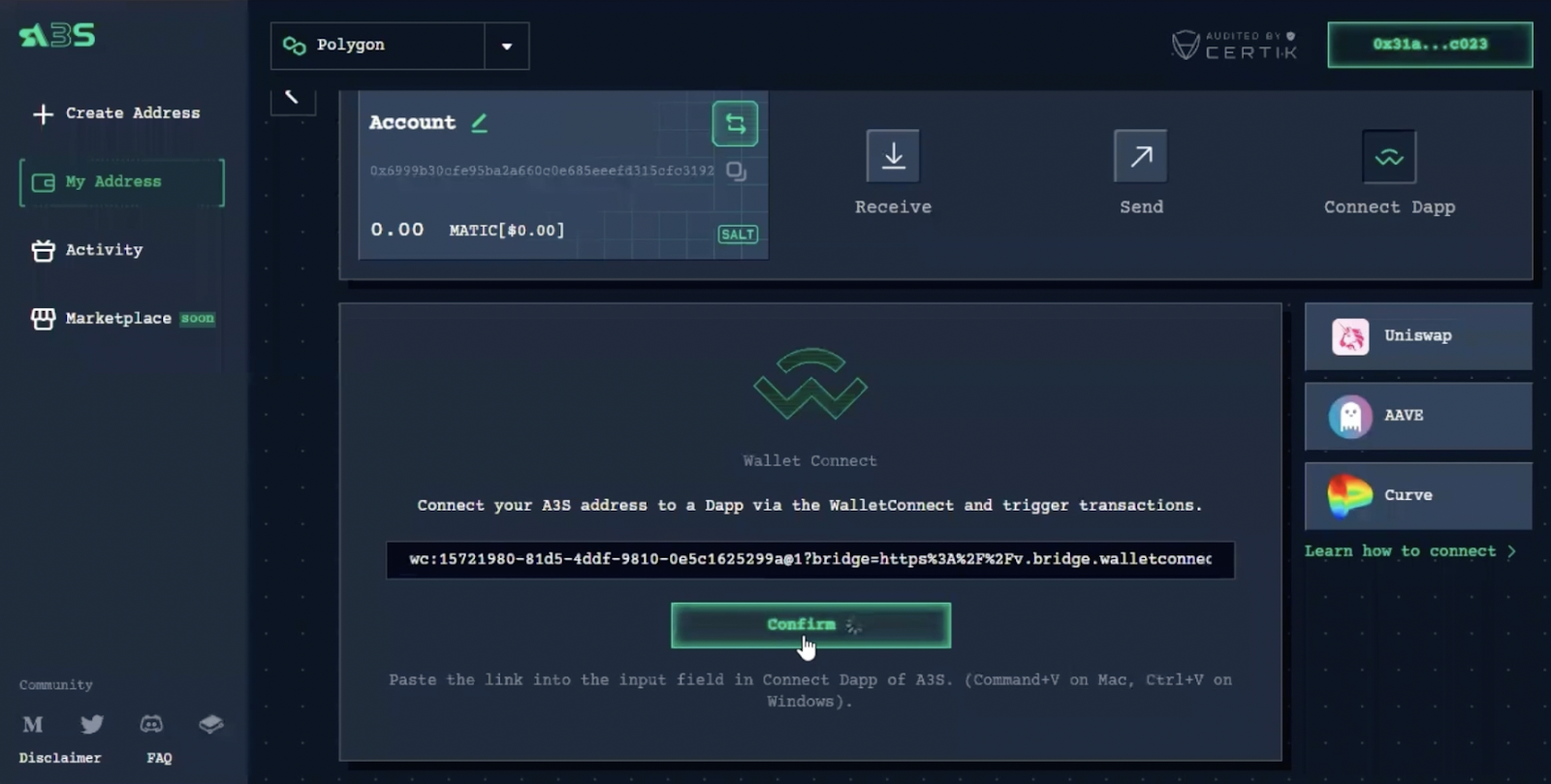Open Medium community icon
This screenshot has height=784, width=1551.
(x=33, y=725)
